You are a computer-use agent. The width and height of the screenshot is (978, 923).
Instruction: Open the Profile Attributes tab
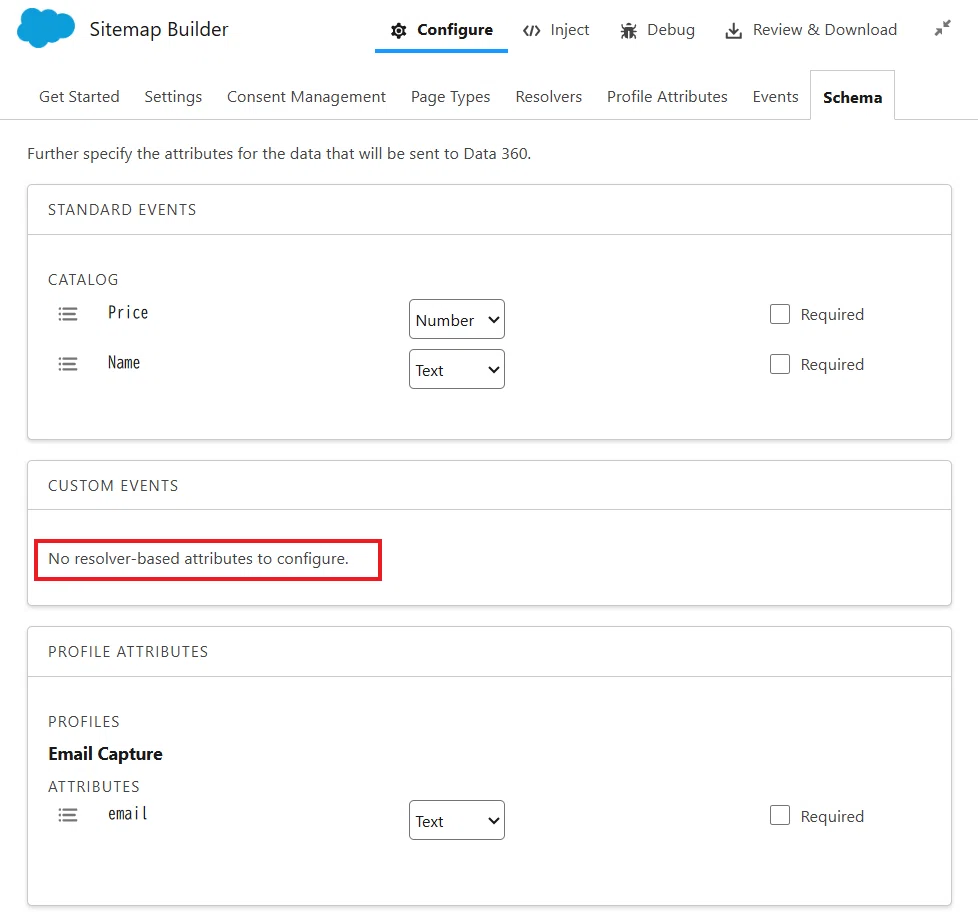point(667,97)
